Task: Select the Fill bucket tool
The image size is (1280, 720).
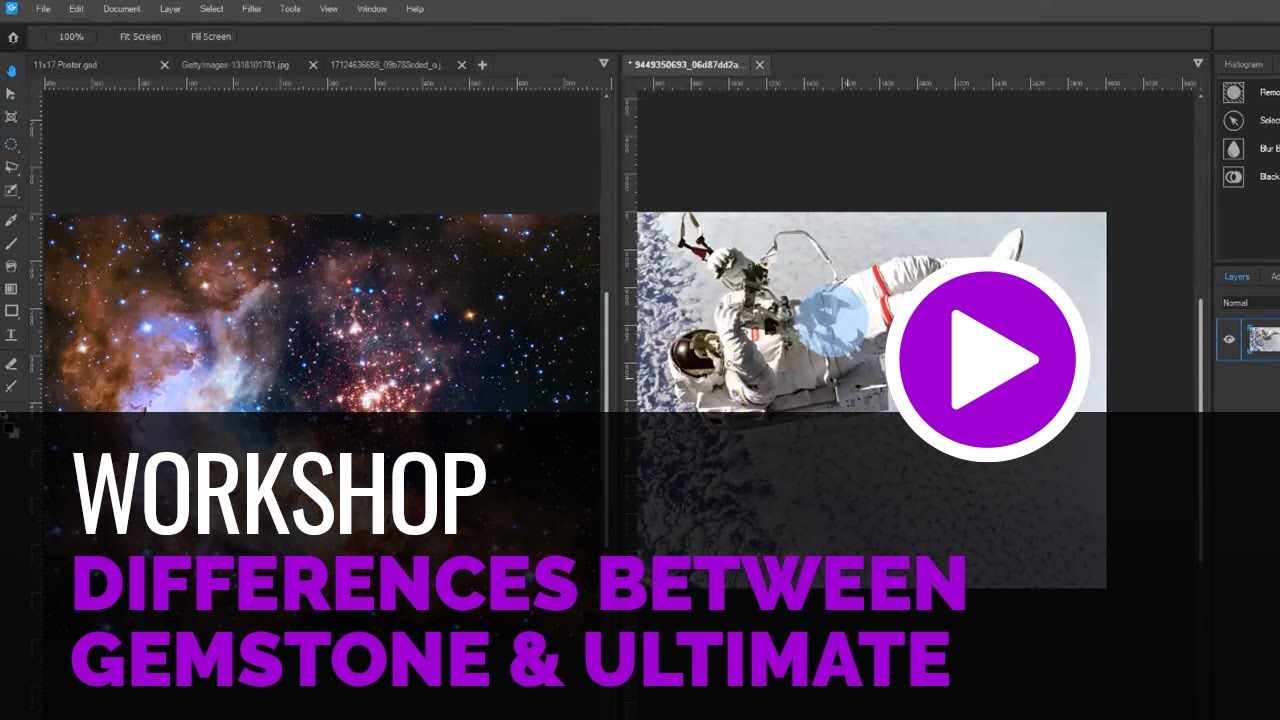Action: point(12,266)
